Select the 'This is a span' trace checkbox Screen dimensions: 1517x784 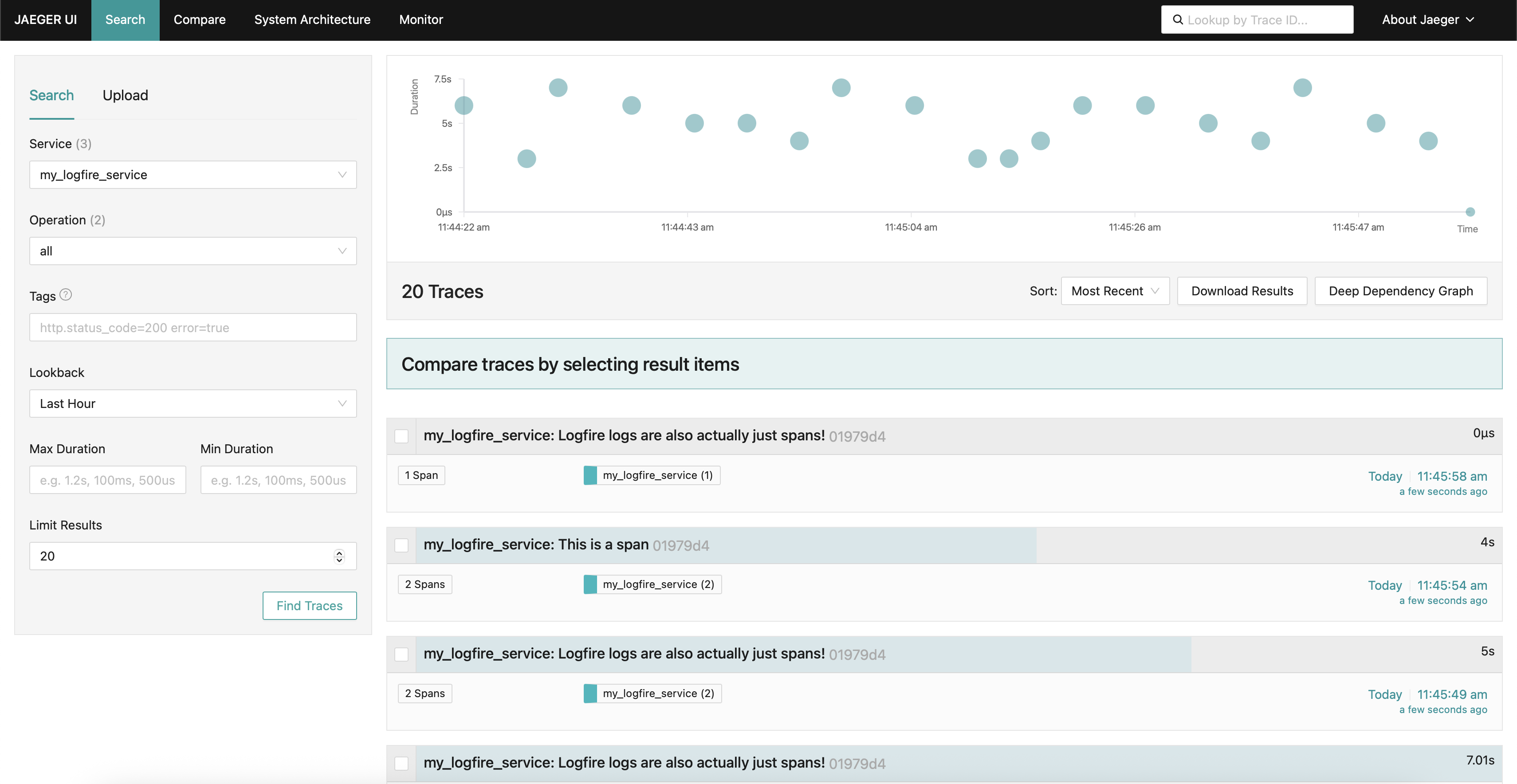pos(401,545)
